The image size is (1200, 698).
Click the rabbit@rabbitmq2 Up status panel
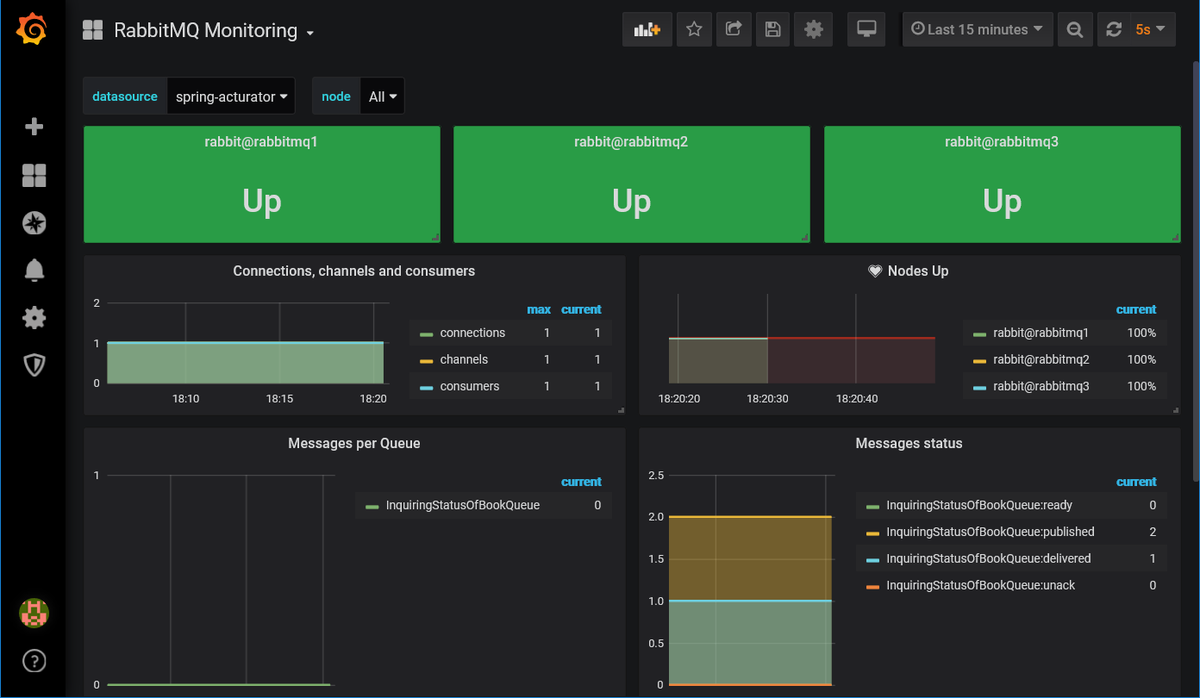coord(631,185)
